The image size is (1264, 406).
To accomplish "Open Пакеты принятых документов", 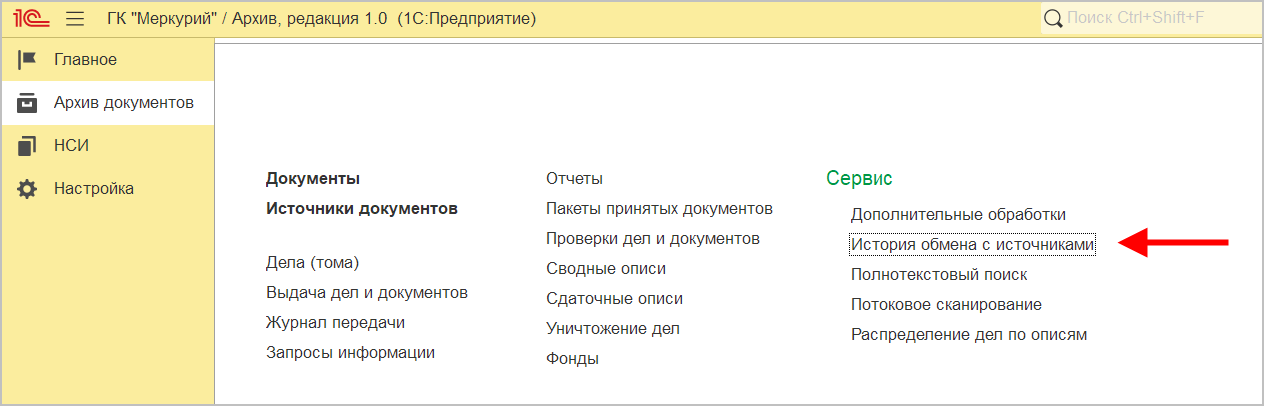I will point(659,209).
